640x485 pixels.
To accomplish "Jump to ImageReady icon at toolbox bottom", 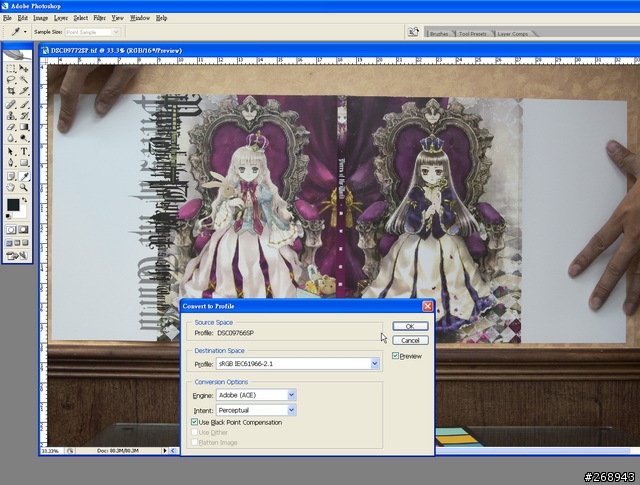I will pyautogui.click(x=17, y=256).
